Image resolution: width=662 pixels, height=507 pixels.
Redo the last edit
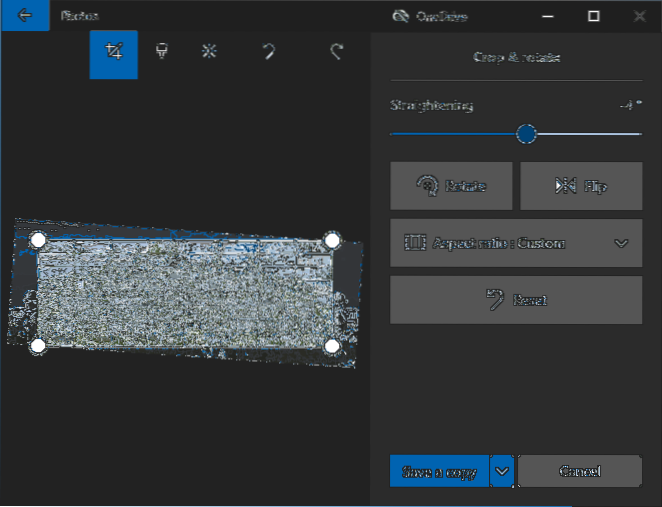pyautogui.click(x=336, y=52)
